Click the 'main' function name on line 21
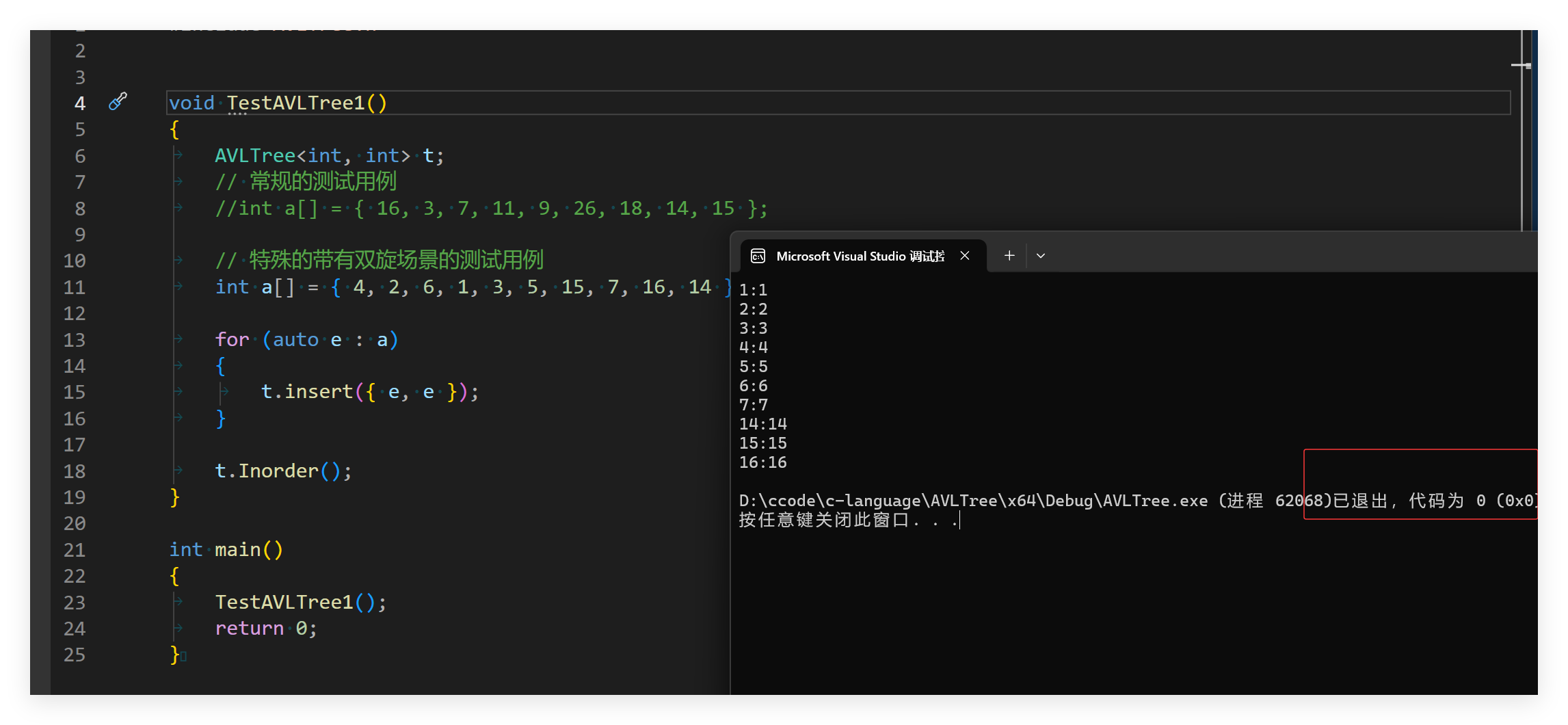This screenshot has height=725, width=1568. (237, 549)
